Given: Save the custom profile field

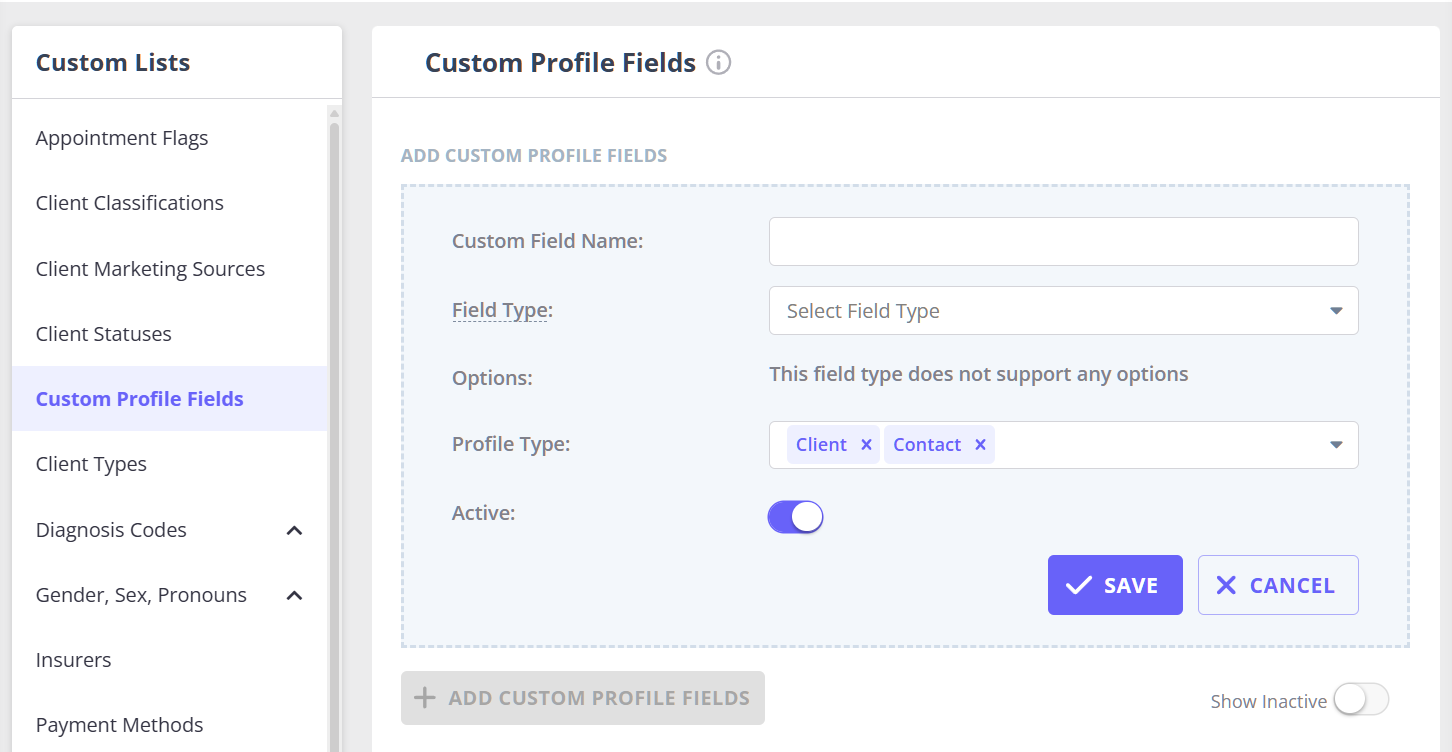Looking at the screenshot, I should (x=1114, y=585).
